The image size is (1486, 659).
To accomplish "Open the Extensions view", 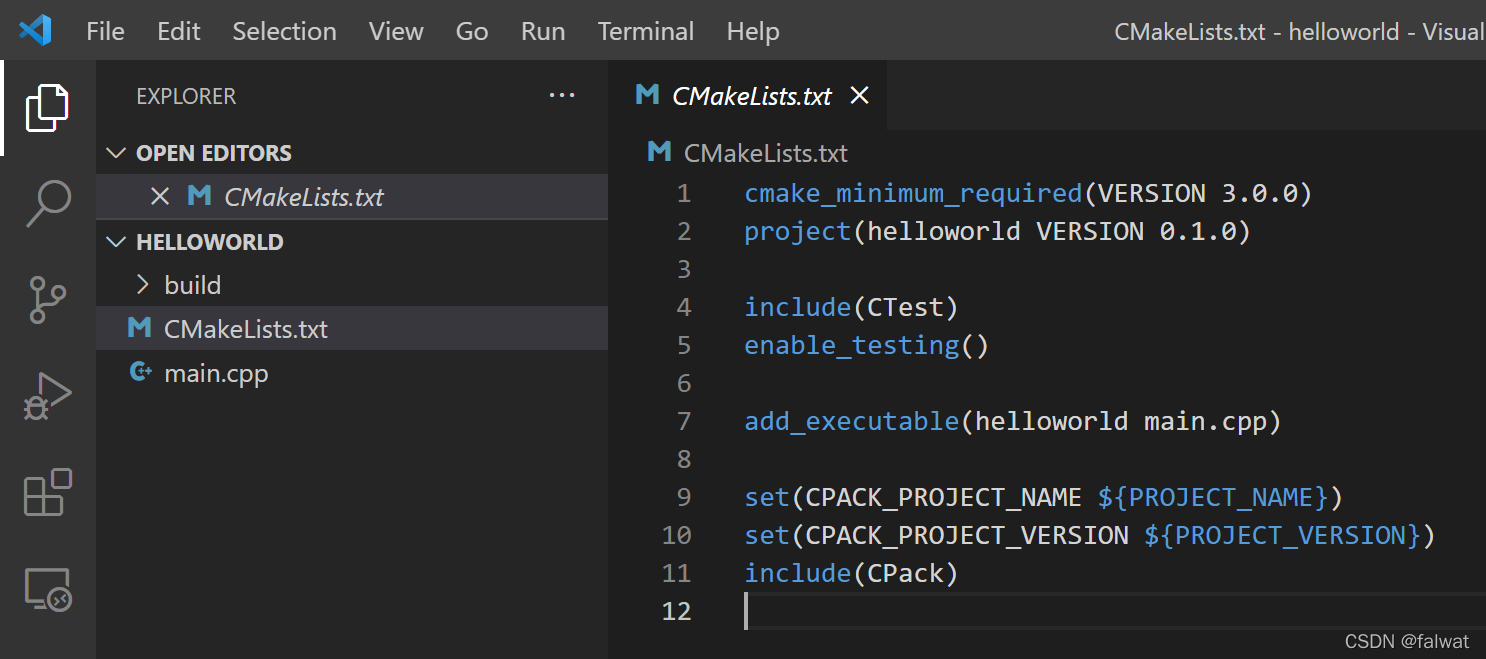I will click(x=47, y=492).
